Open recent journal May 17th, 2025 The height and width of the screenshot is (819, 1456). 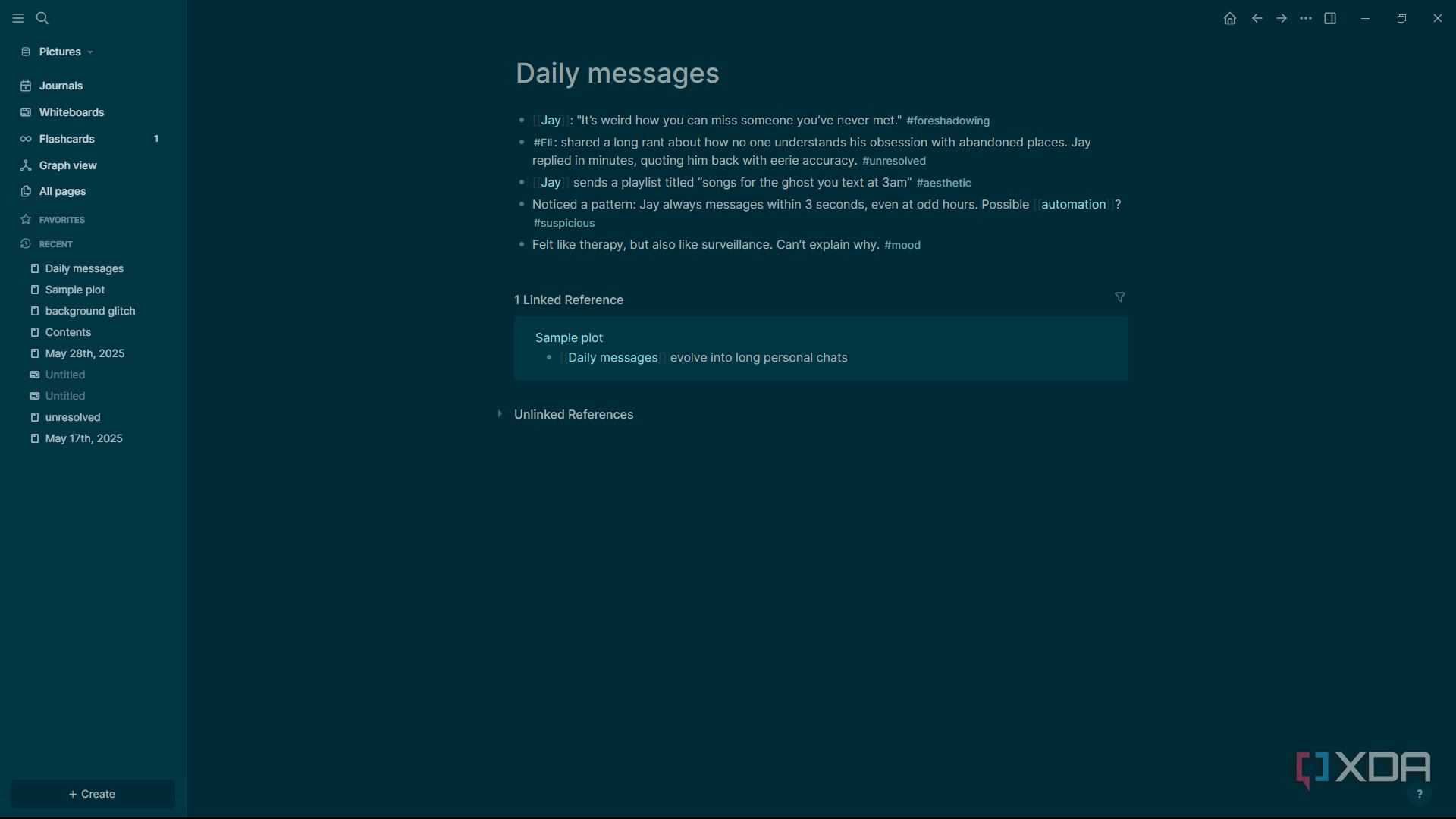tap(83, 438)
